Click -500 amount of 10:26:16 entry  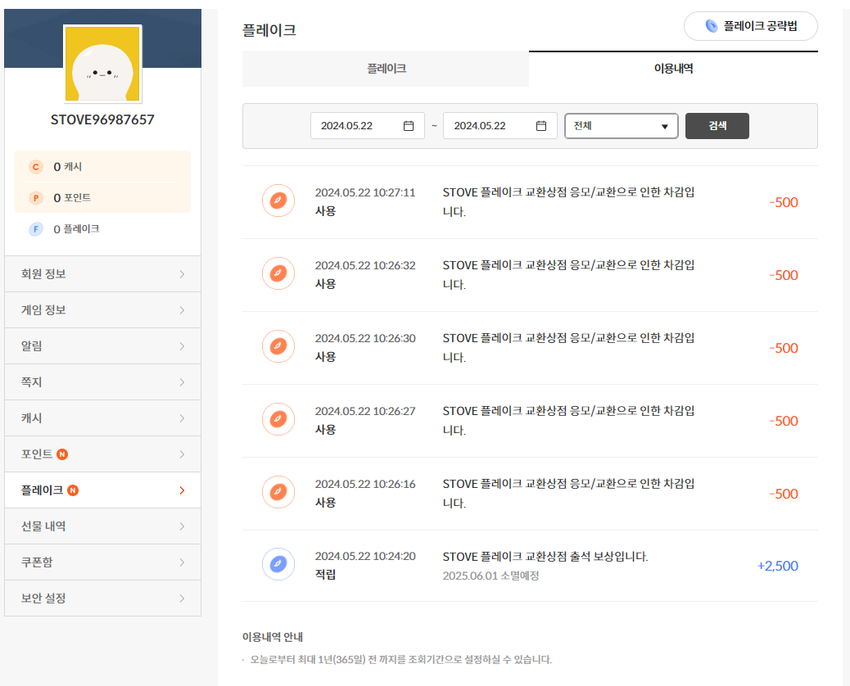(783, 494)
